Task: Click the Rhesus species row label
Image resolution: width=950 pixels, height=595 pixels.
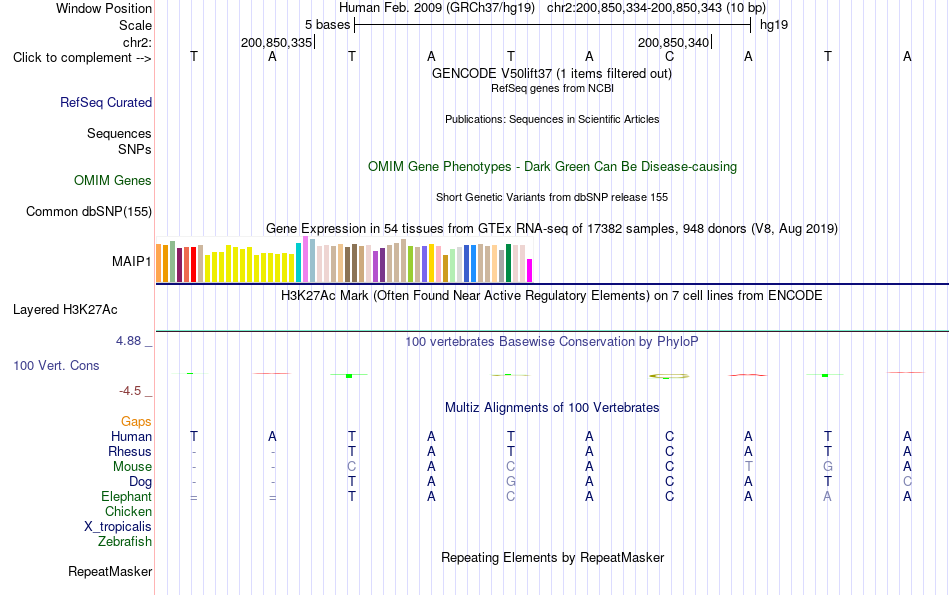Action: click(130, 451)
